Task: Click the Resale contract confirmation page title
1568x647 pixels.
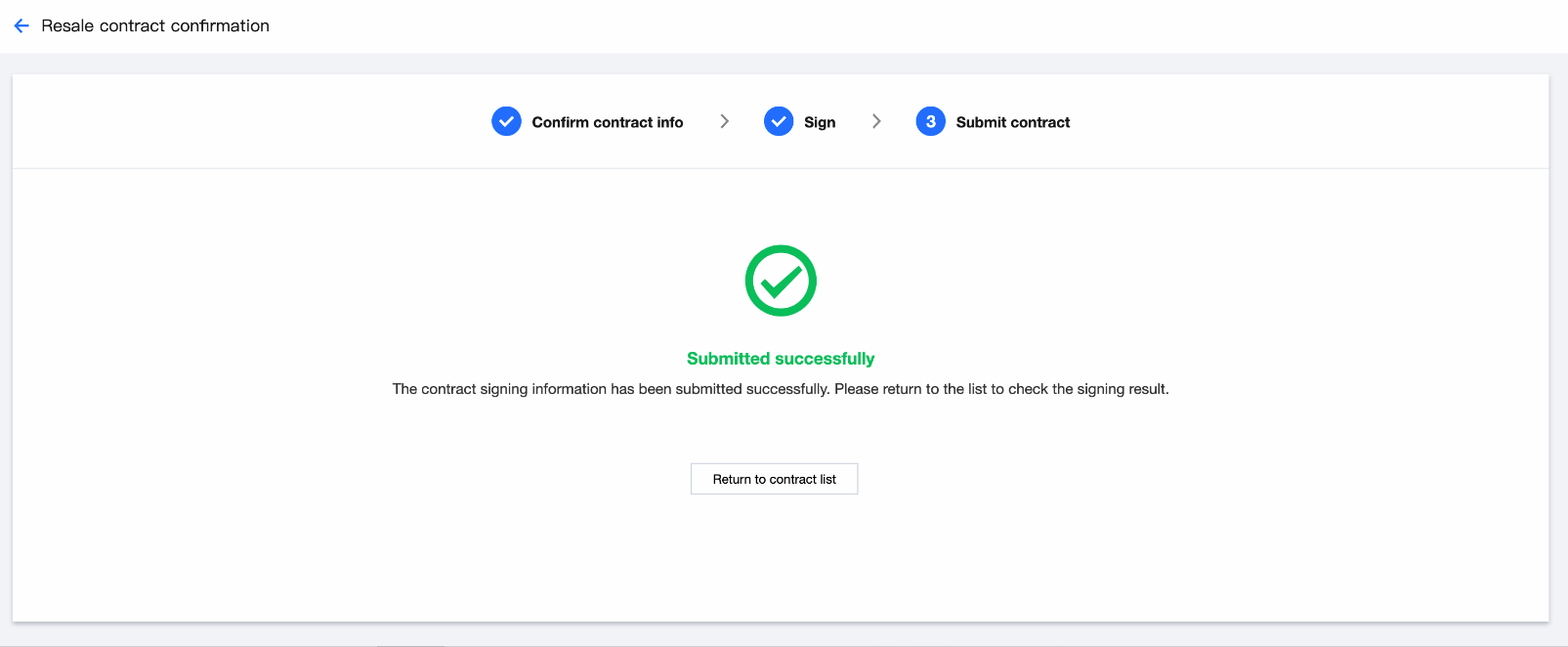Action: pos(155,25)
